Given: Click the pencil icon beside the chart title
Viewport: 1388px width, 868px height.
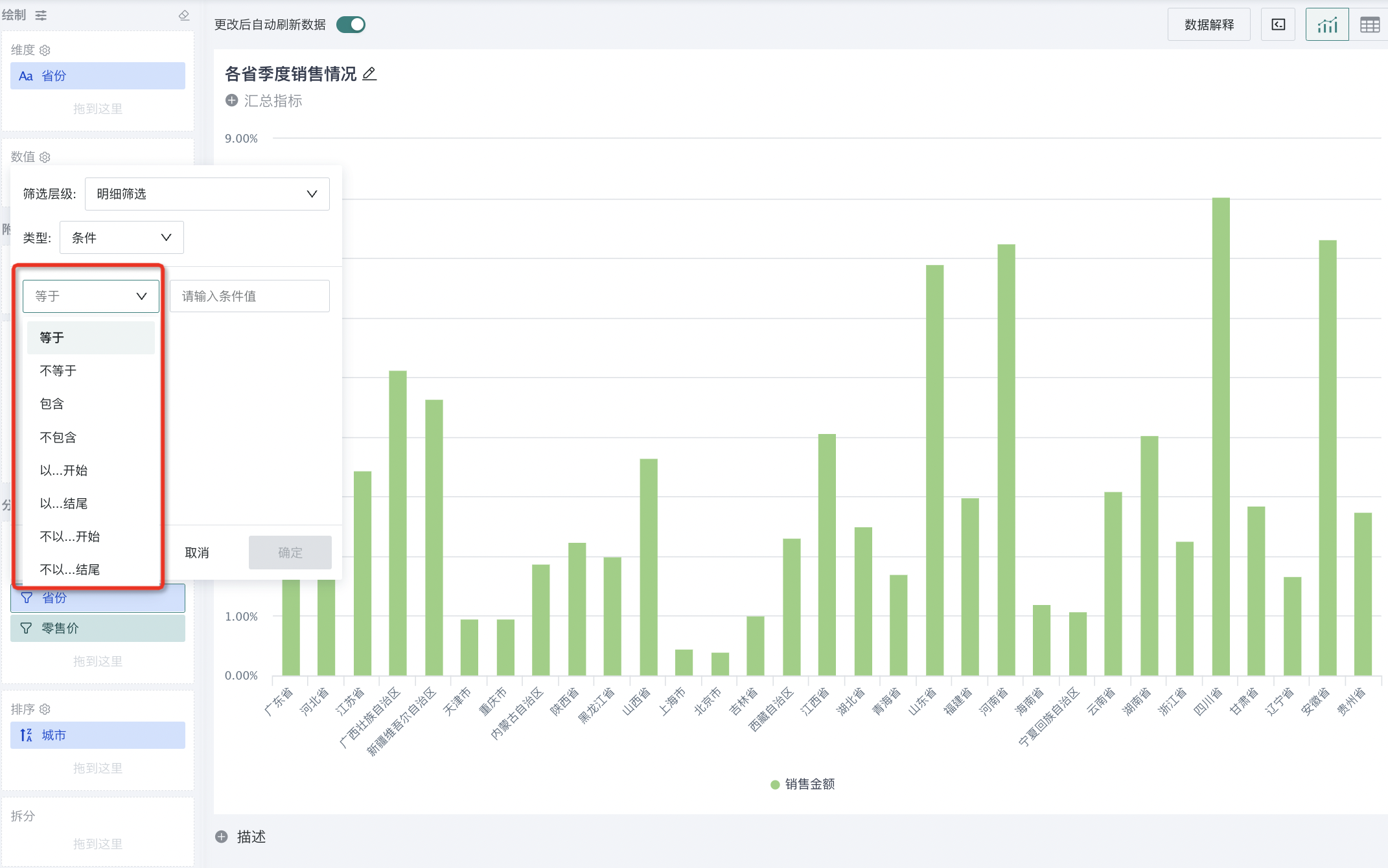Looking at the screenshot, I should 369,74.
